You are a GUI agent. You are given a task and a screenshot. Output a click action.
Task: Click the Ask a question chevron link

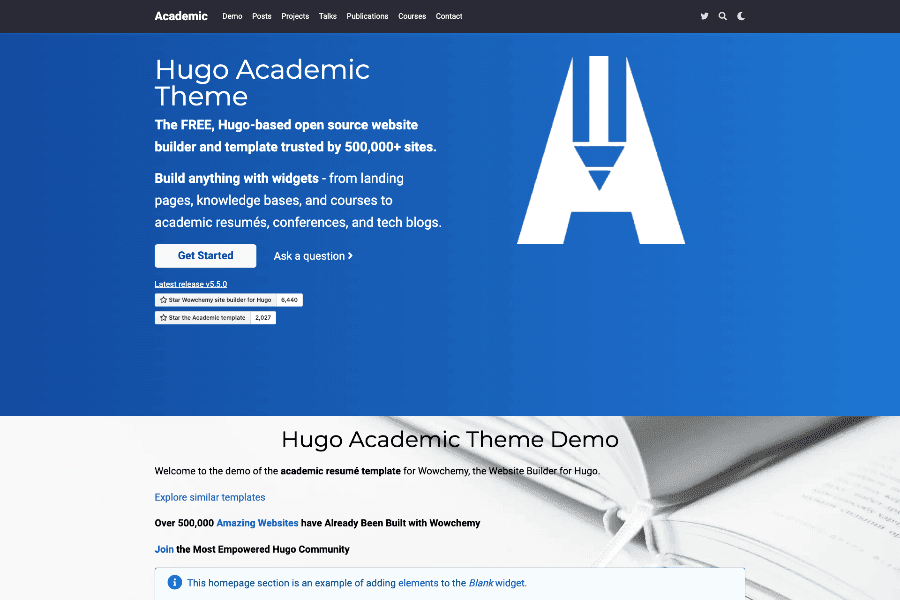pyautogui.click(x=313, y=256)
